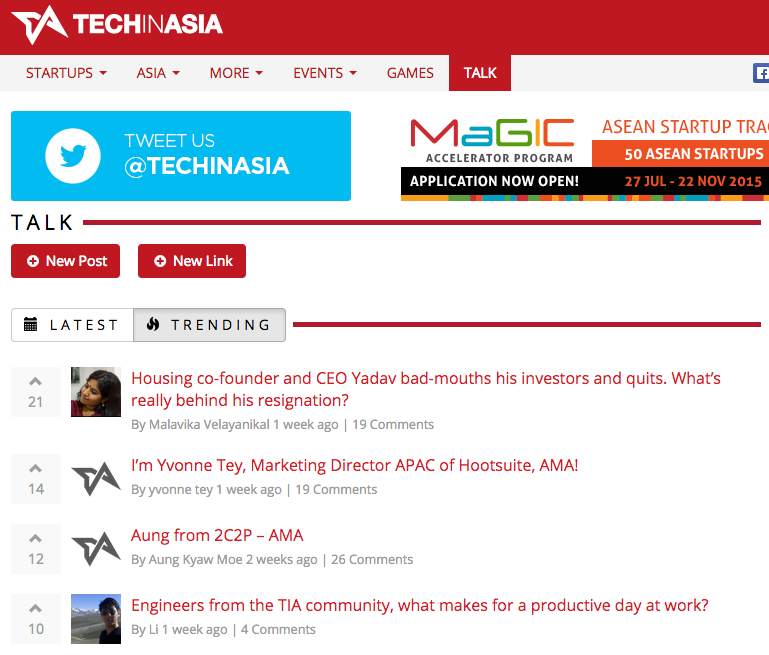769x655 pixels.
Task: Open 19 Comments on Yvonne Tey post
Action: (x=336, y=489)
